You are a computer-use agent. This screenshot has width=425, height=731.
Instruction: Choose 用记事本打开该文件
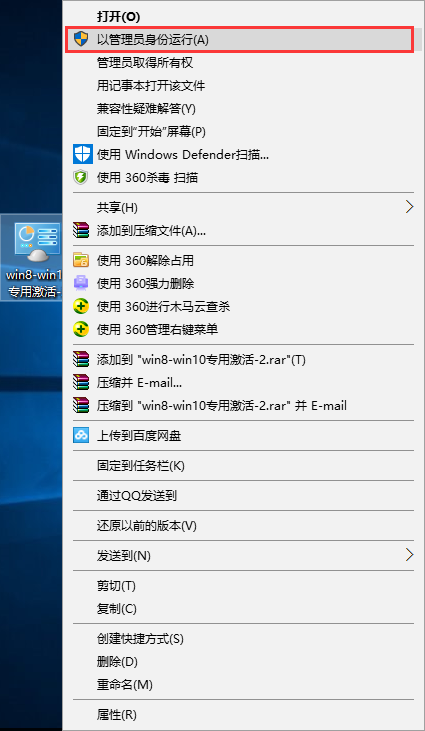tap(151, 86)
